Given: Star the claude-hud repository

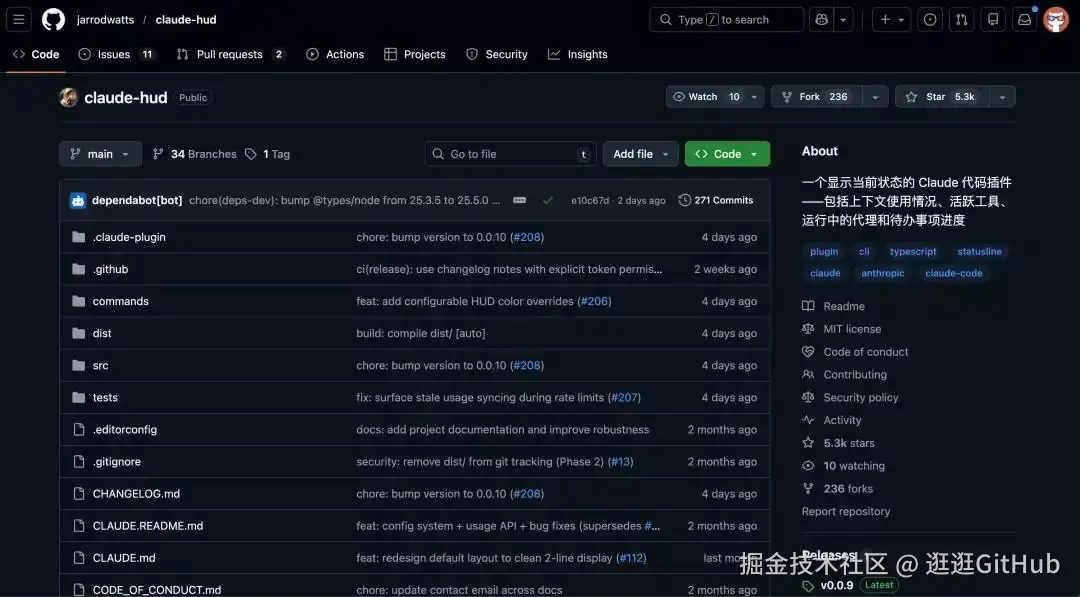Looking at the screenshot, I should coord(942,97).
